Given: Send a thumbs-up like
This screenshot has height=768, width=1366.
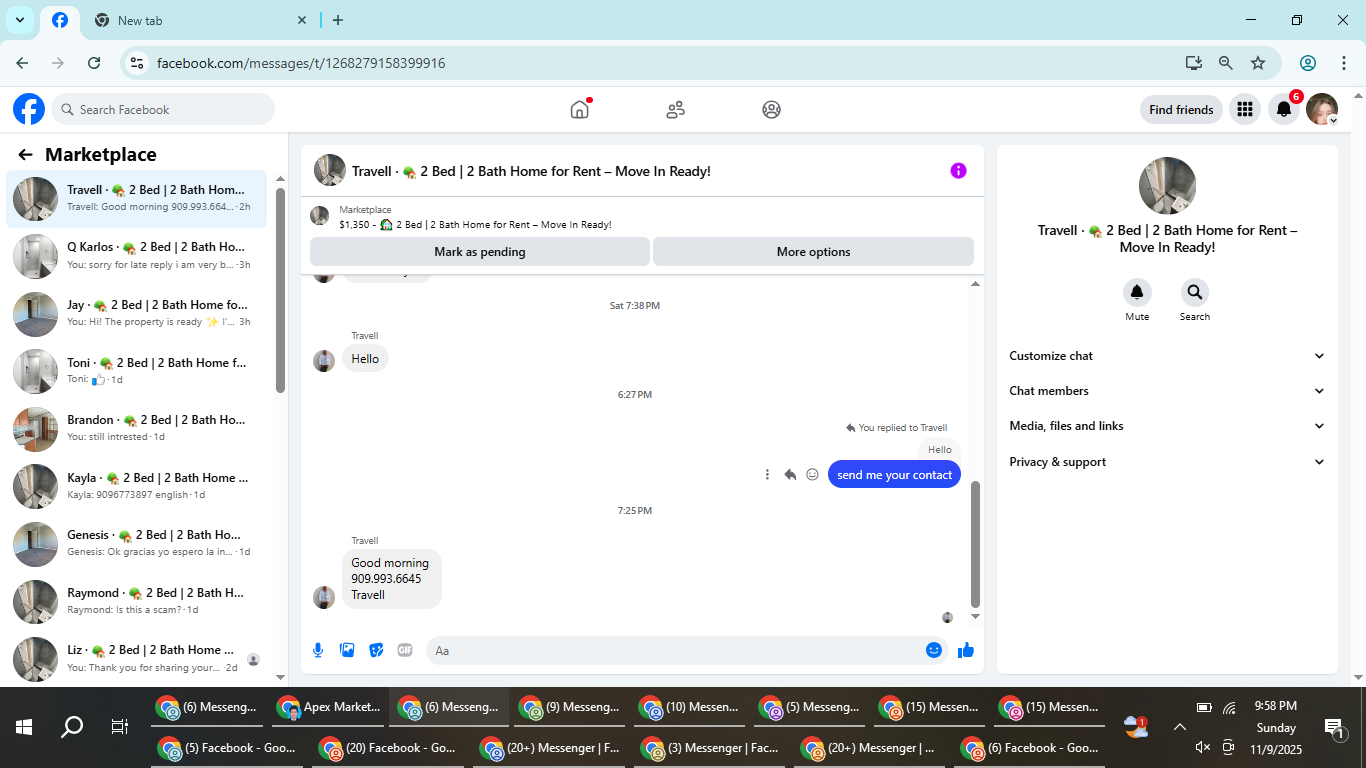Looking at the screenshot, I should coord(966,650).
